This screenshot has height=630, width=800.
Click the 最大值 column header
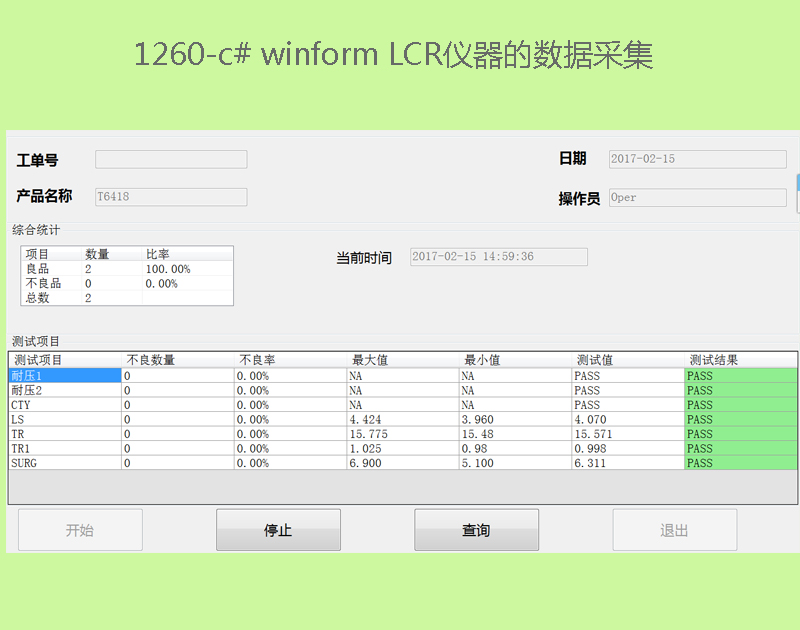pyautogui.click(x=401, y=360)
